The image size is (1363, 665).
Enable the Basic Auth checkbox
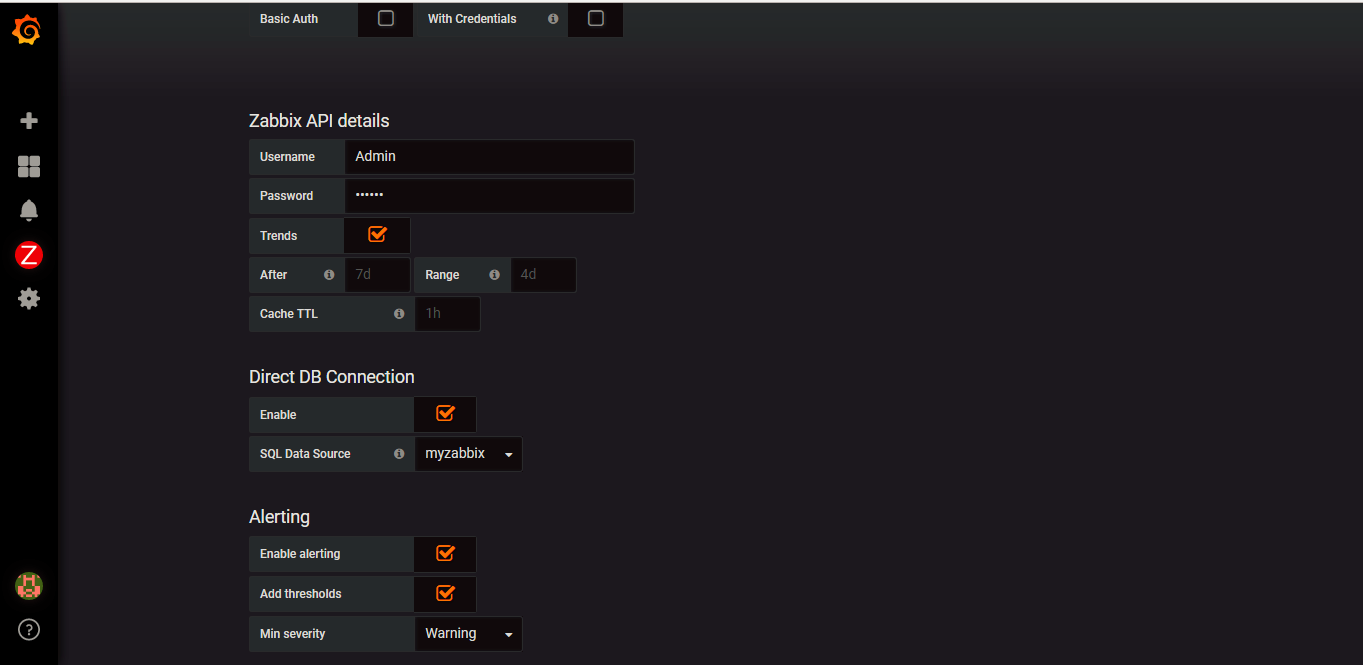point(386,18)
